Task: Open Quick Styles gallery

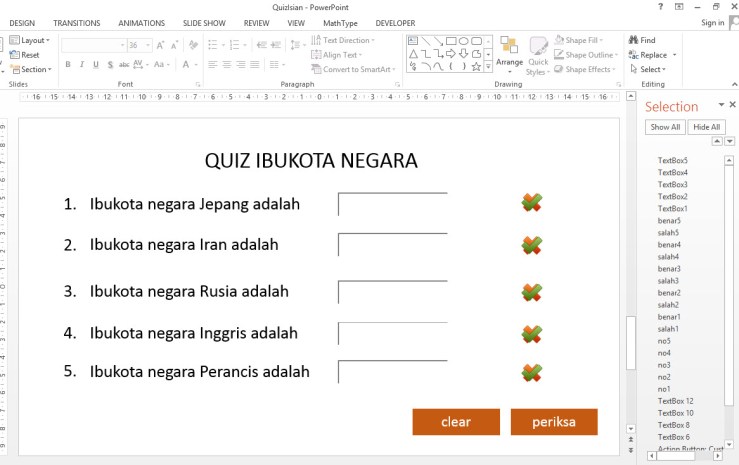Action: pos(538,54)
